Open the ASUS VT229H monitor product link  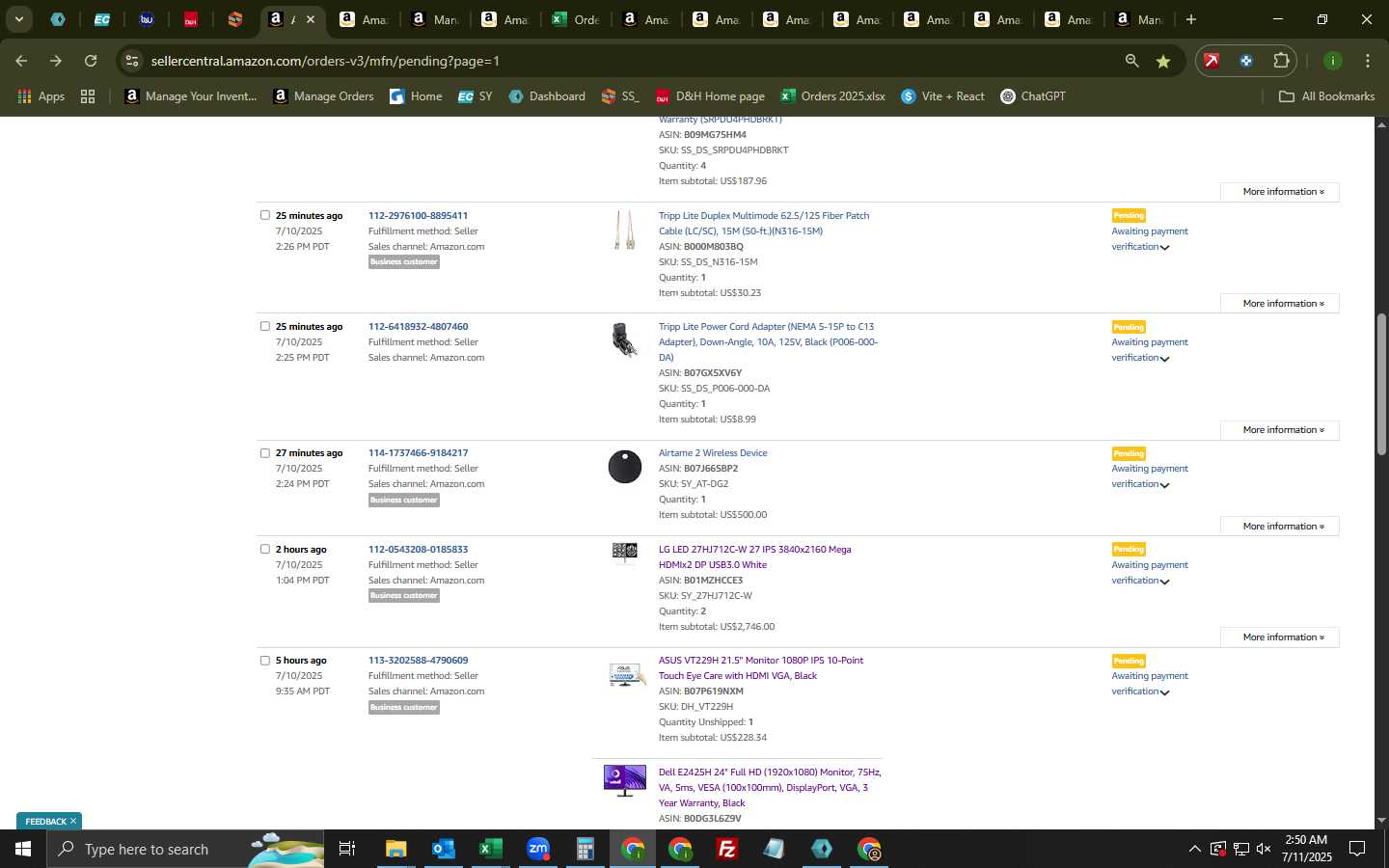coord(761,667)
